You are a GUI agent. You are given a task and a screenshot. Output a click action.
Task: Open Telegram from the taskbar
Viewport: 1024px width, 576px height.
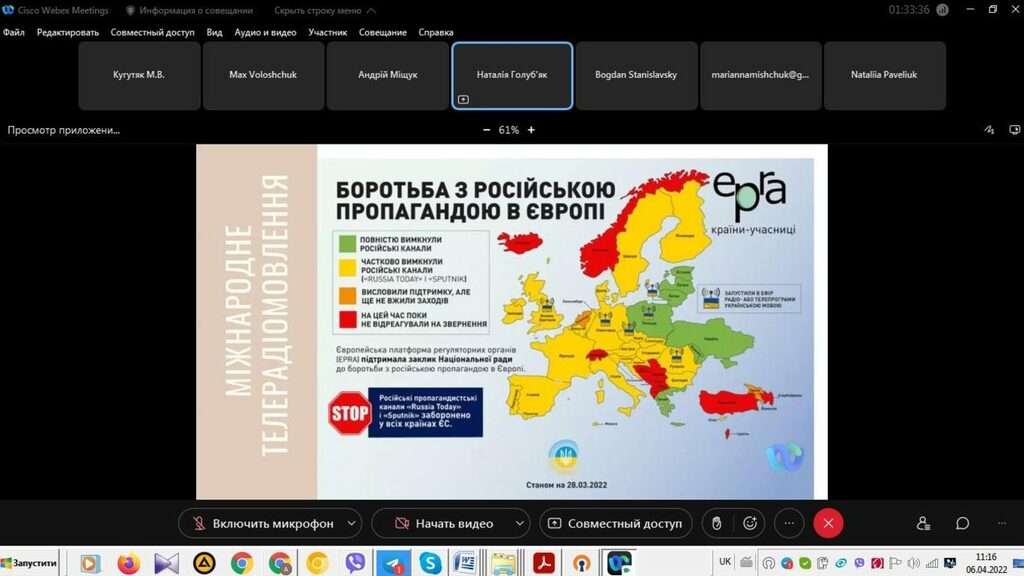pyautogui.click(x=392, y=563)
